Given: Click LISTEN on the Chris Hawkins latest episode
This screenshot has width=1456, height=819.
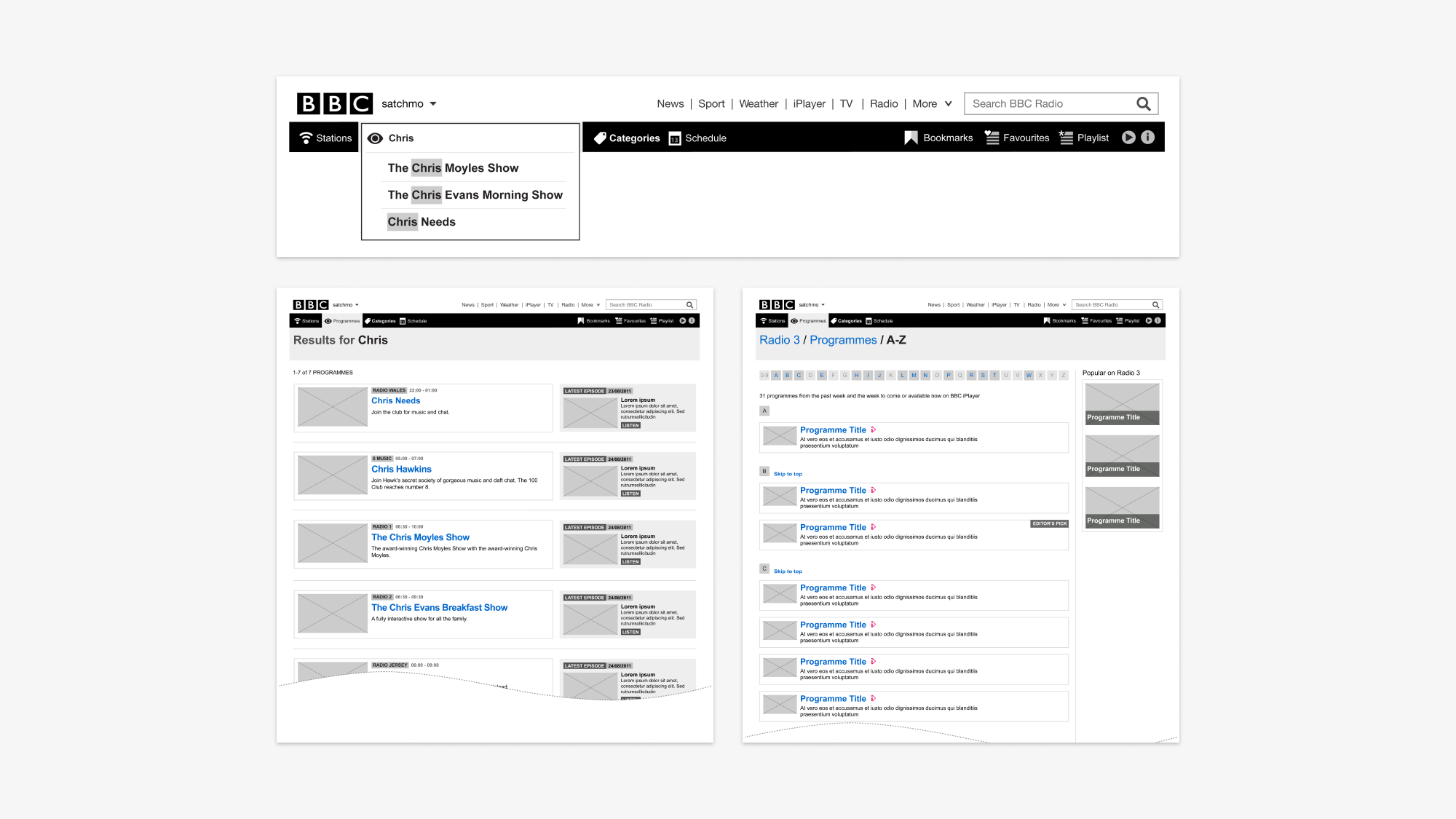Looking at the screenshot, I should click(x=630, y=494).
